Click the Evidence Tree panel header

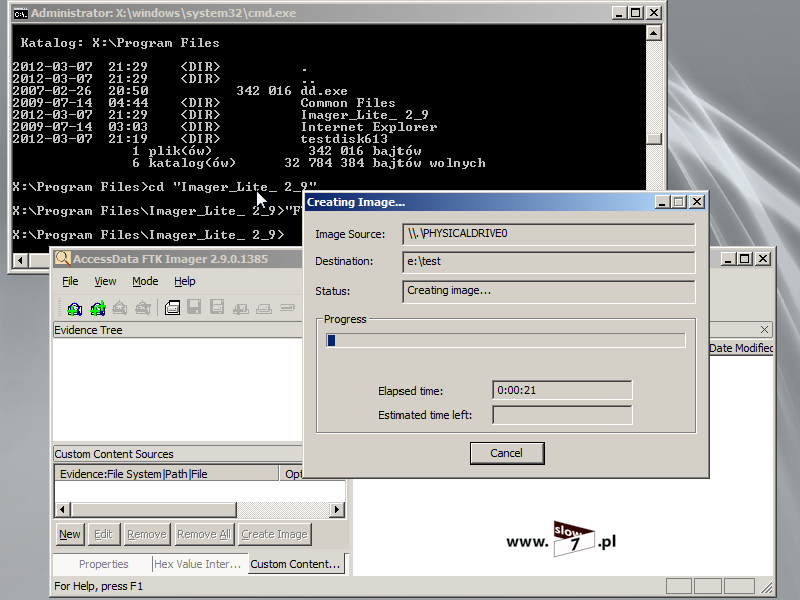pos(178,330)
